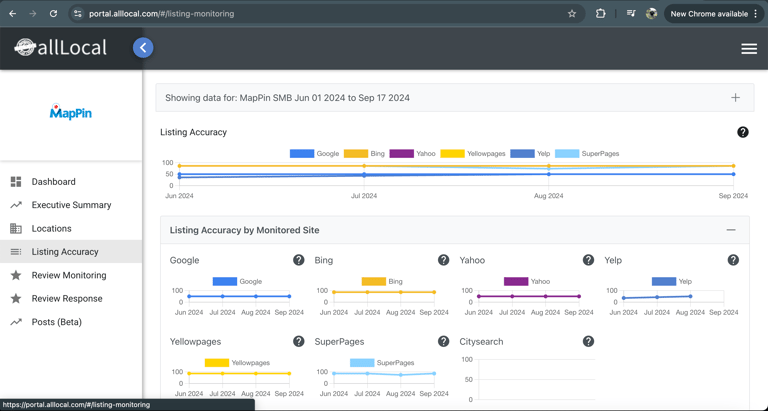
Task: Select Listing Accuracy in the sidebar
Action: [71, 252]
